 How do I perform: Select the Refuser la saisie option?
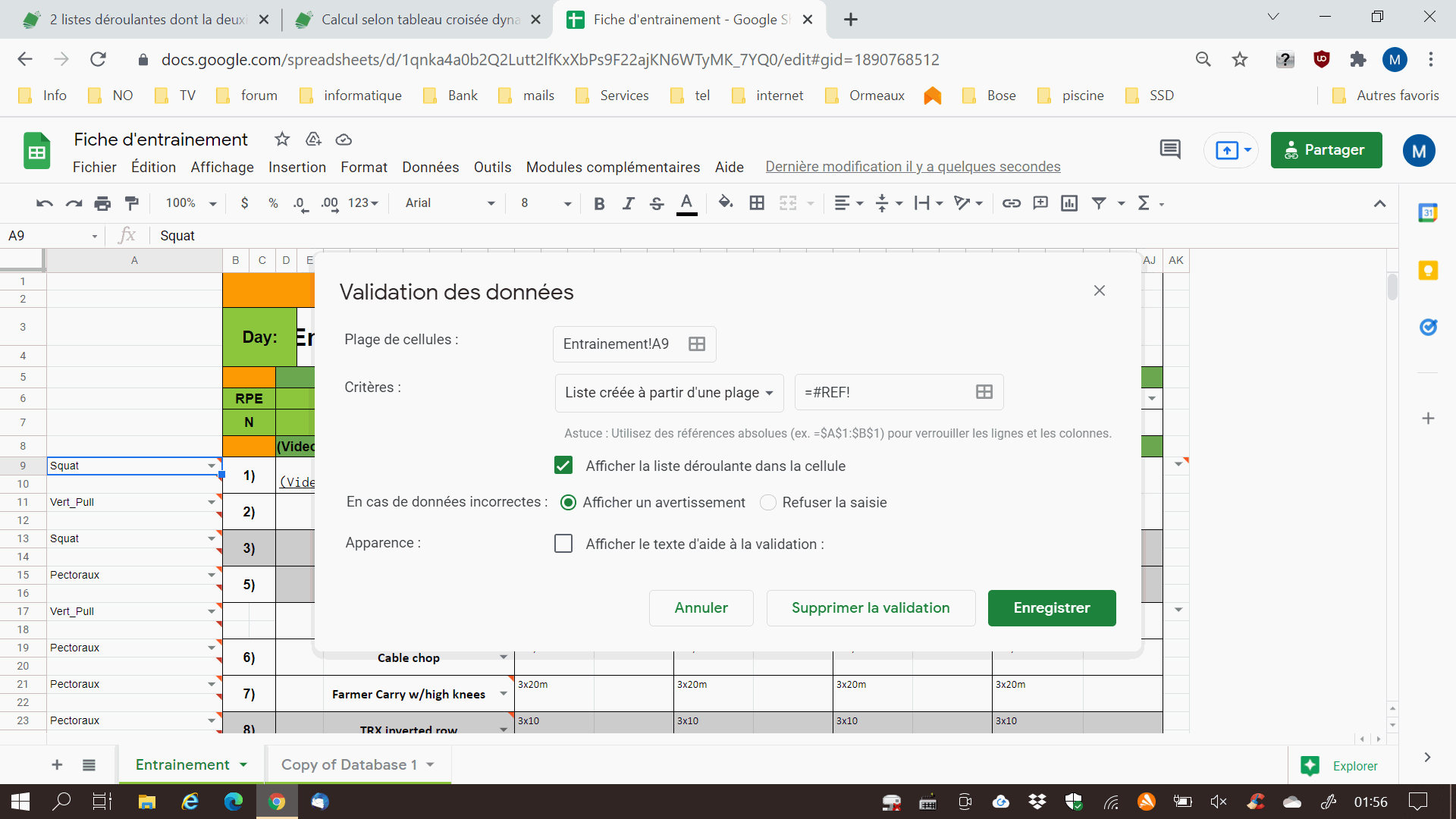tap(768, 503)
